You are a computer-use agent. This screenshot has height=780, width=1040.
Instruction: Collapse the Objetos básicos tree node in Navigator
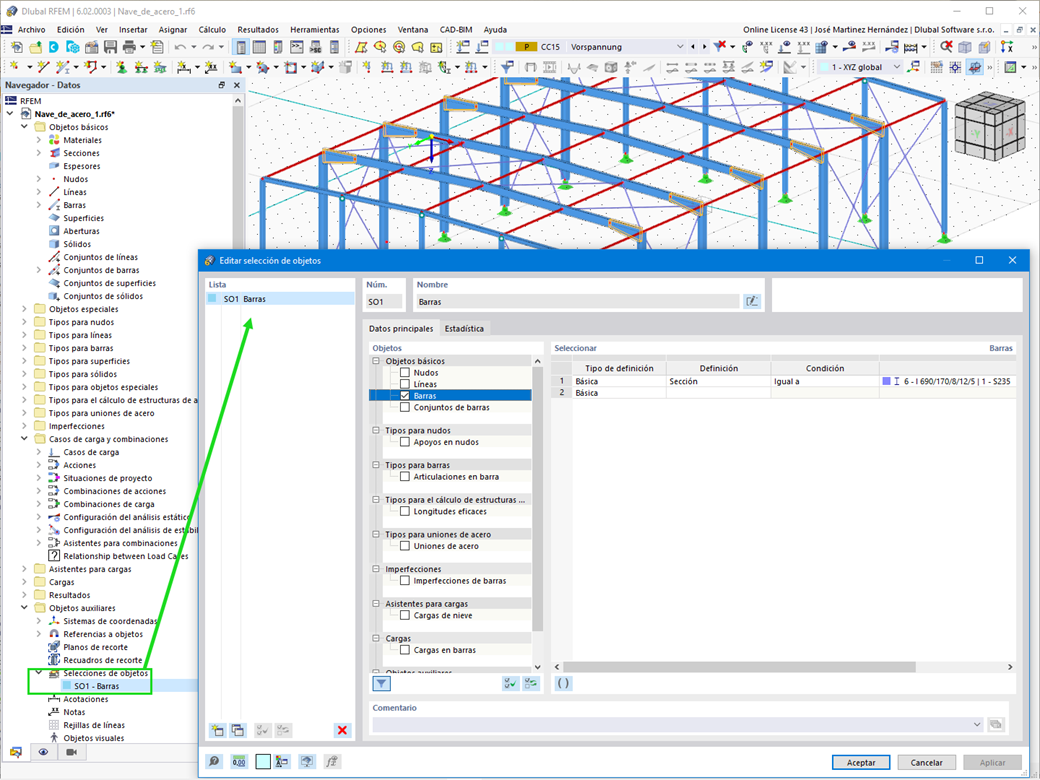25,127
